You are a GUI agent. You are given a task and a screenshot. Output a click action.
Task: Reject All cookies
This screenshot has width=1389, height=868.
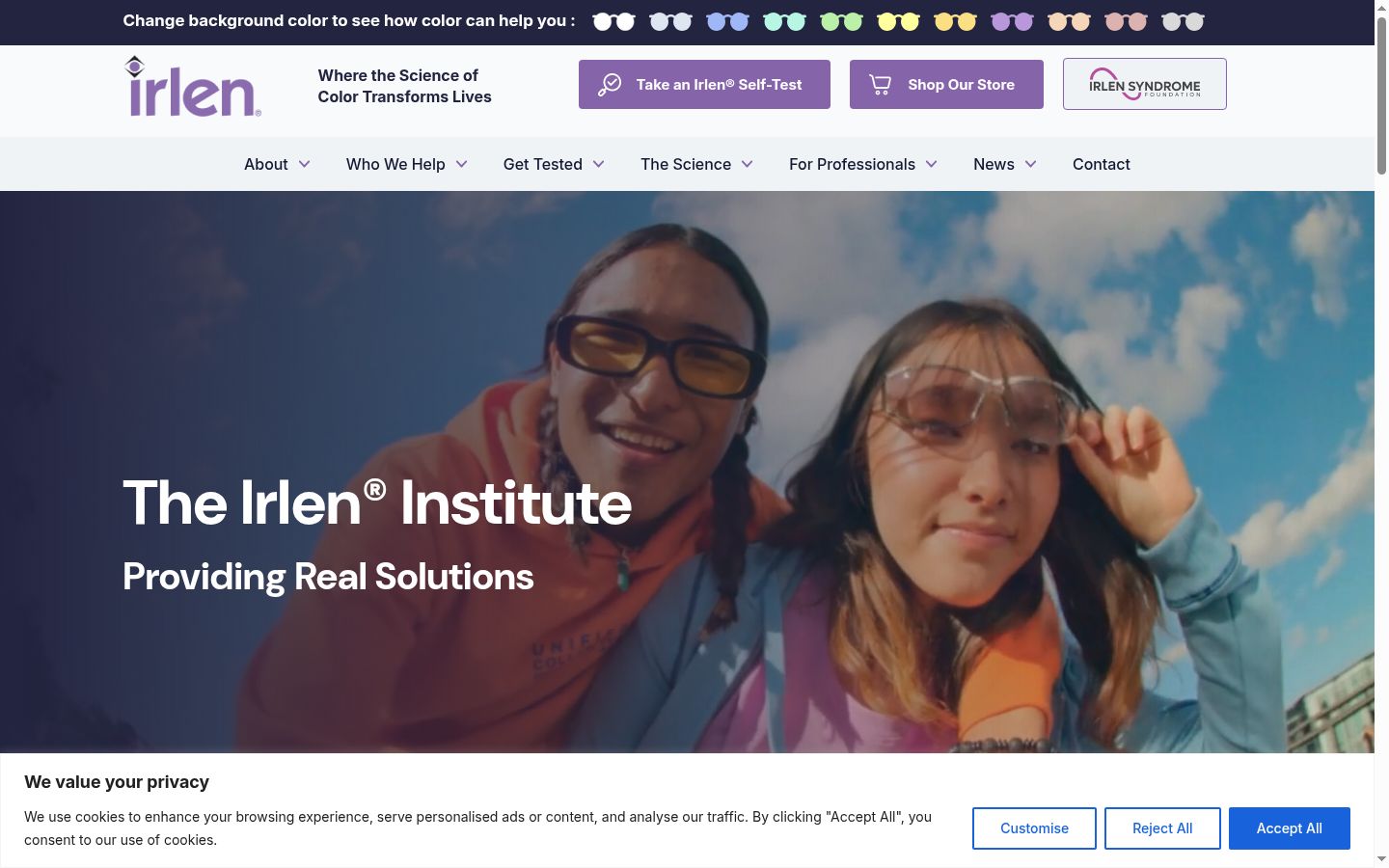1162,828
